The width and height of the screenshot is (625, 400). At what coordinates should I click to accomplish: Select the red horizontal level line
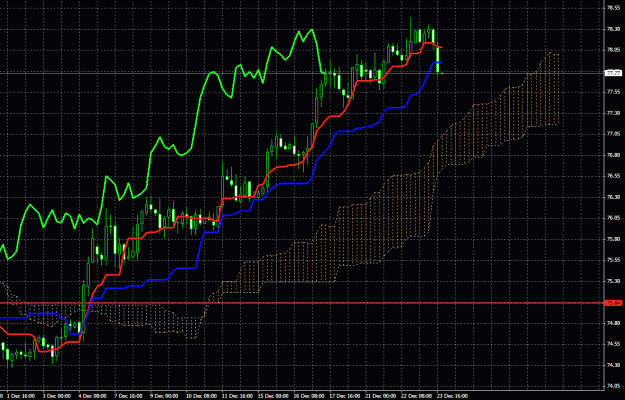coord(302,303)
